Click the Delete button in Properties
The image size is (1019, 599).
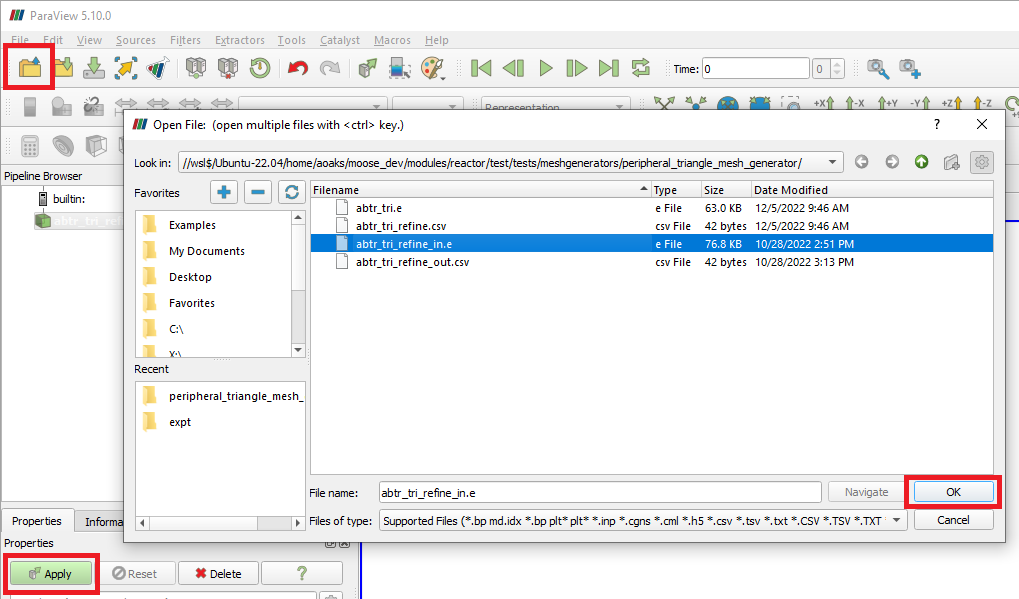218,574
